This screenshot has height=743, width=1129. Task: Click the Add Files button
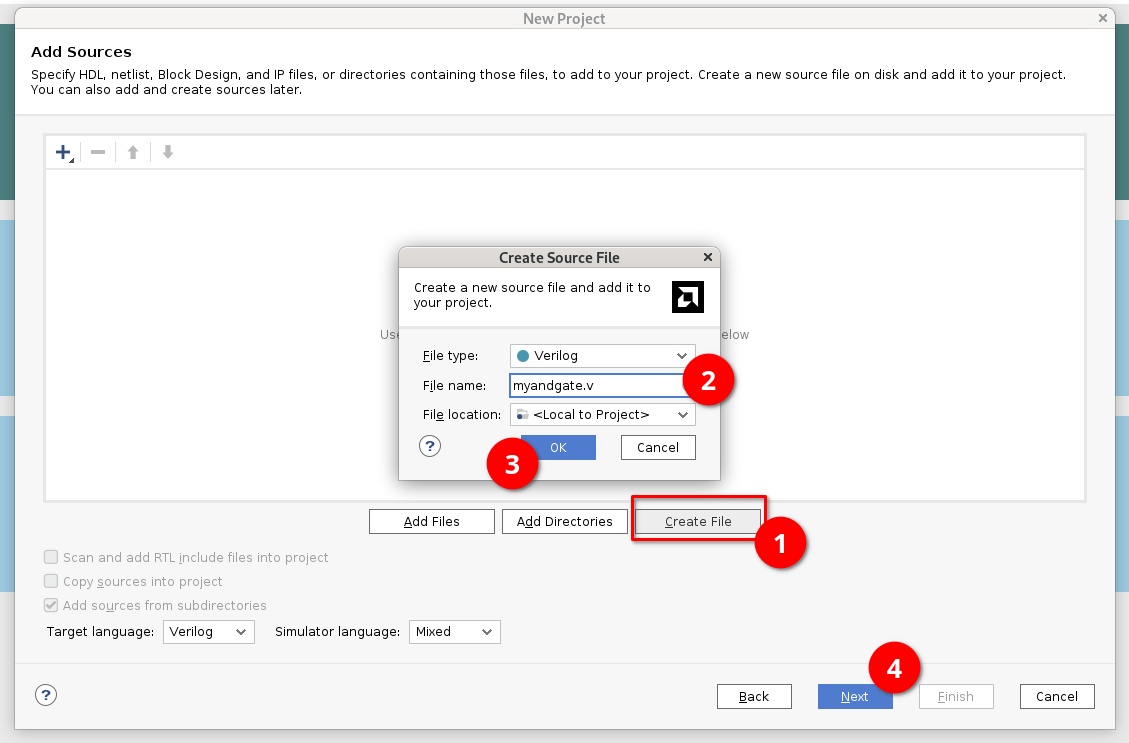point(431,522)
